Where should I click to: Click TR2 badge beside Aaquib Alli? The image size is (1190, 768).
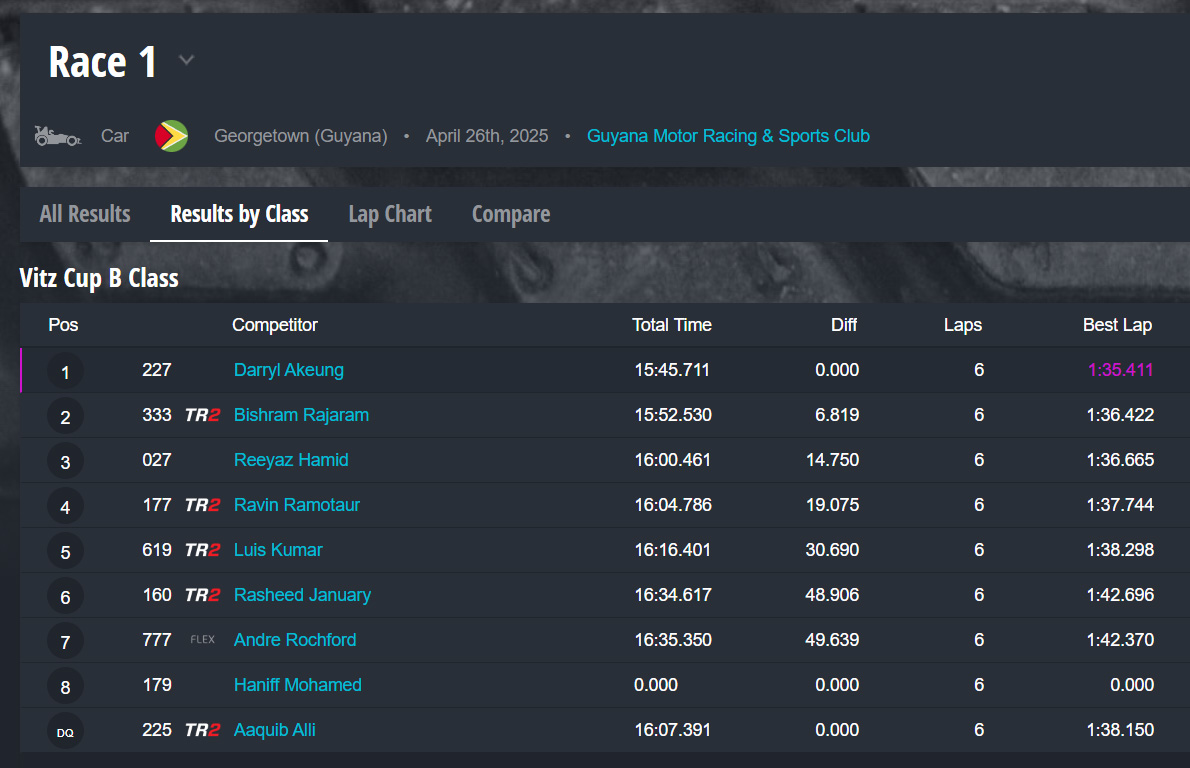click(202, 730)
